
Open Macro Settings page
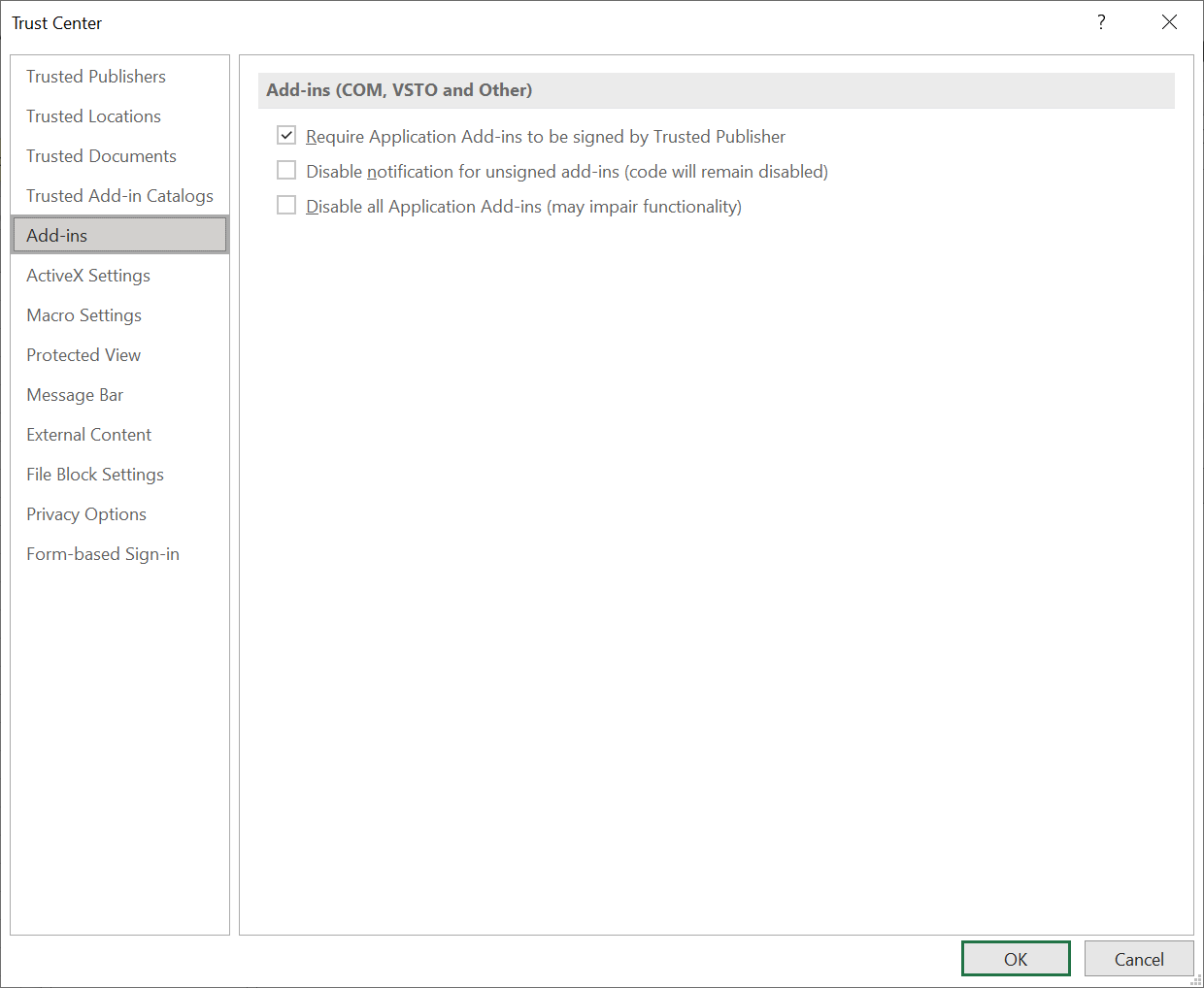point(119,315)
